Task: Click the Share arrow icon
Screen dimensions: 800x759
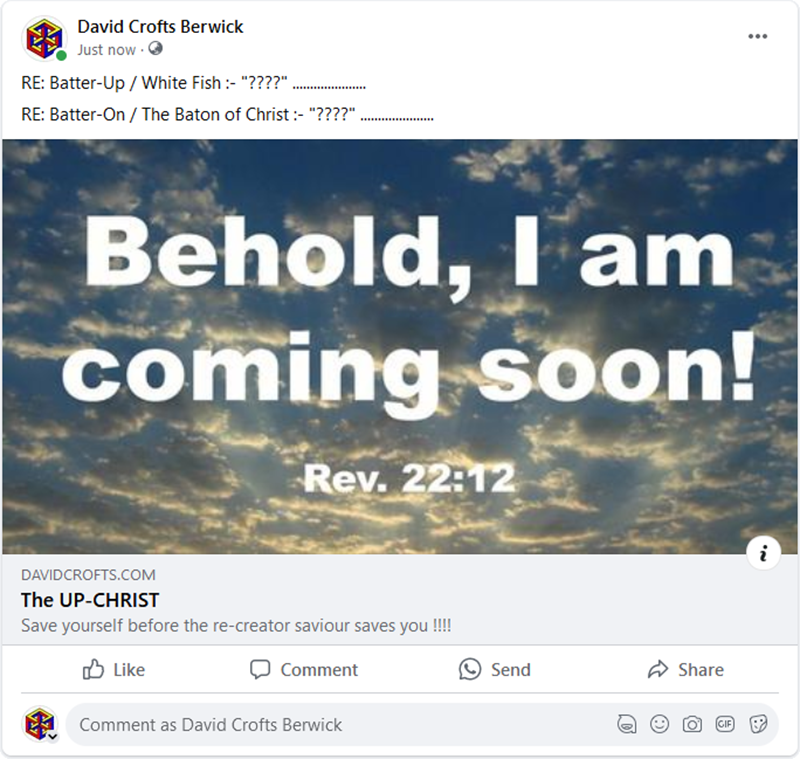Action: (658, 669)
